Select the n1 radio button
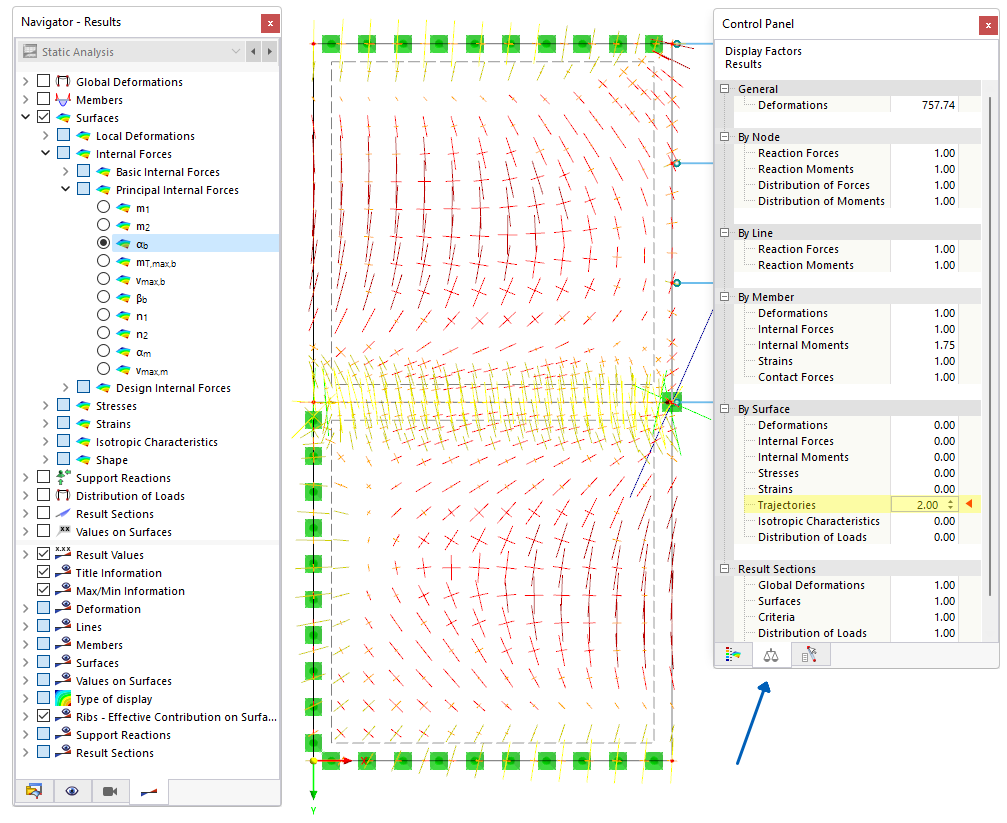Screen dimensions: 1007x823 103,315
